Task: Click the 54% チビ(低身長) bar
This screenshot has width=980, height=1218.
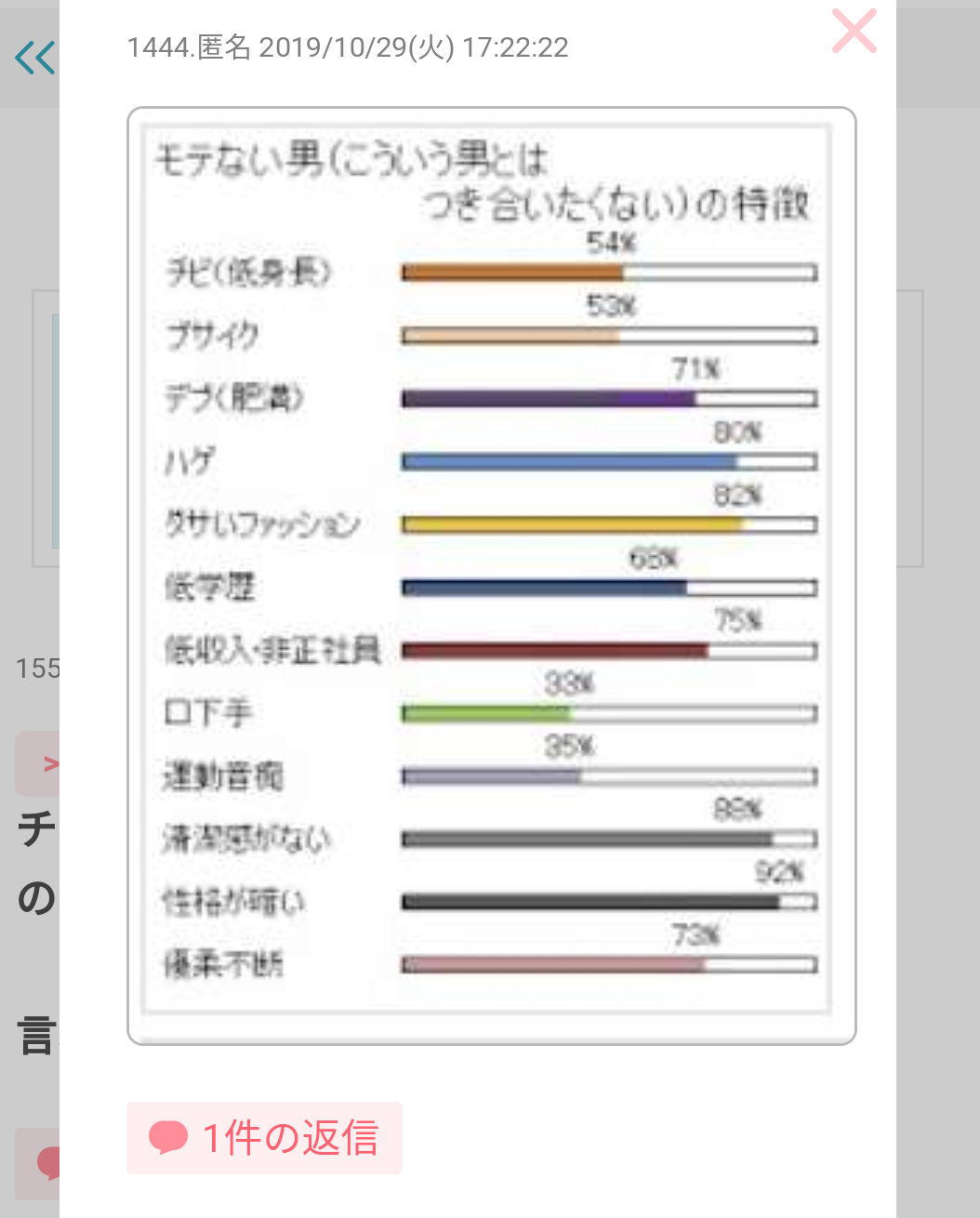Action: tap(609, 272)
